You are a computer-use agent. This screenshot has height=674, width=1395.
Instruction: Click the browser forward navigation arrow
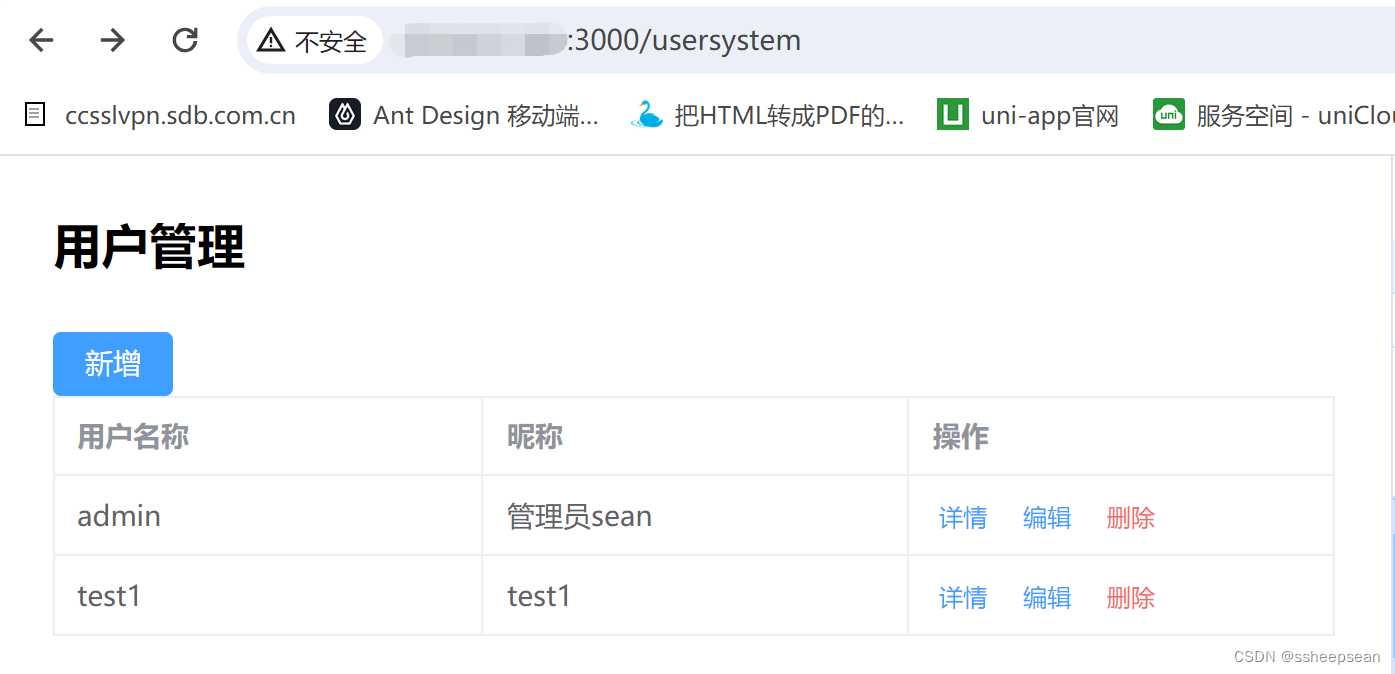pyautogui.click(x=112, y=40)
